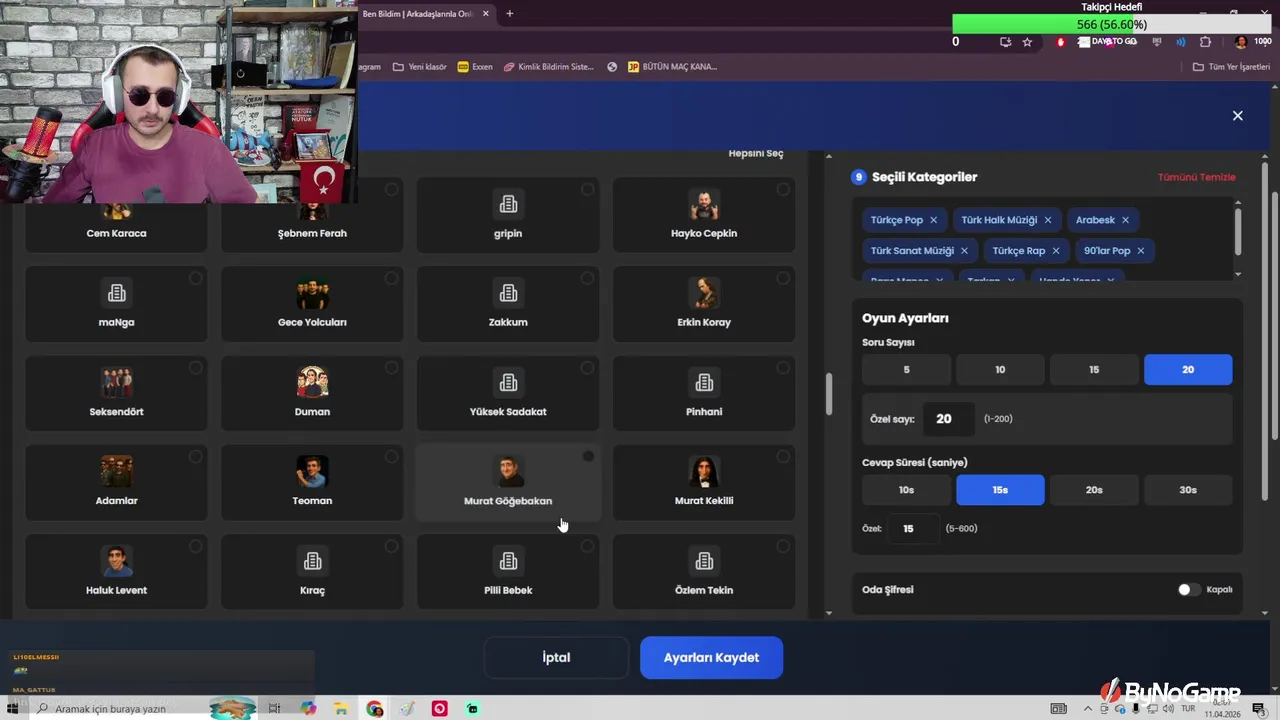Viewport: 1280px width, 720px height.
Task: Click the Zakkum placeholder icon
Action: [x=508, y=293]
